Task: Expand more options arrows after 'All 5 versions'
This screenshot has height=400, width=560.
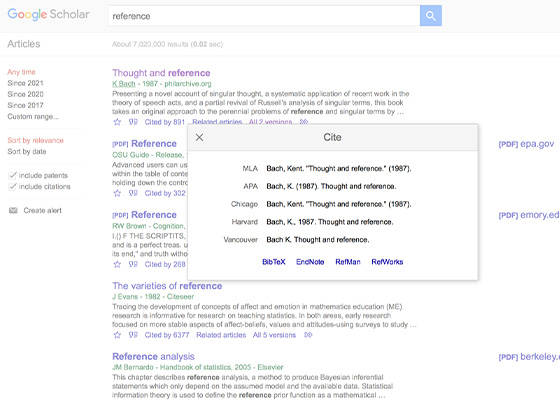Action: pyautogui.click(x=308, y=335)
